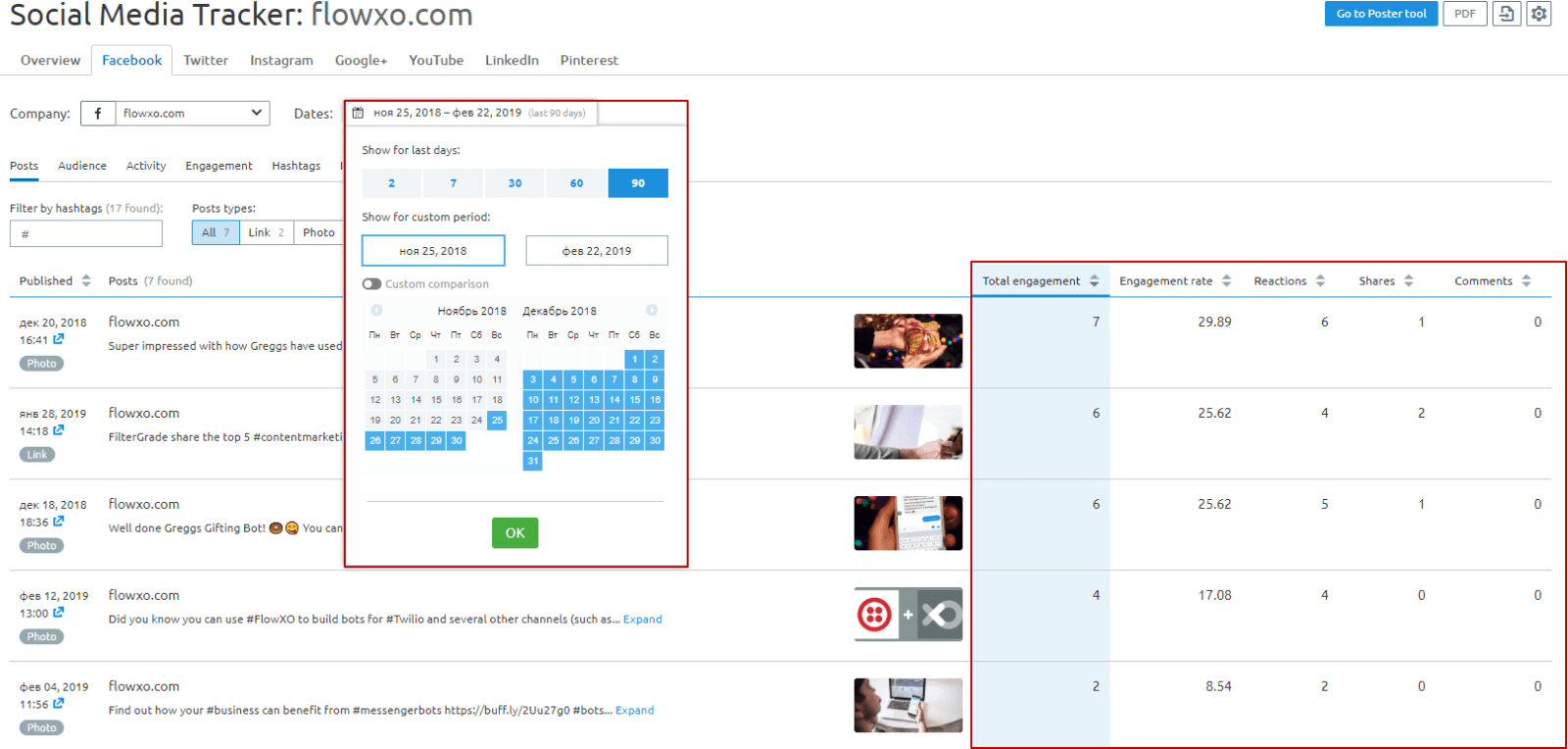Show the last 90 days
This screenshot has width=1568, height=749.
pos(638,183)
